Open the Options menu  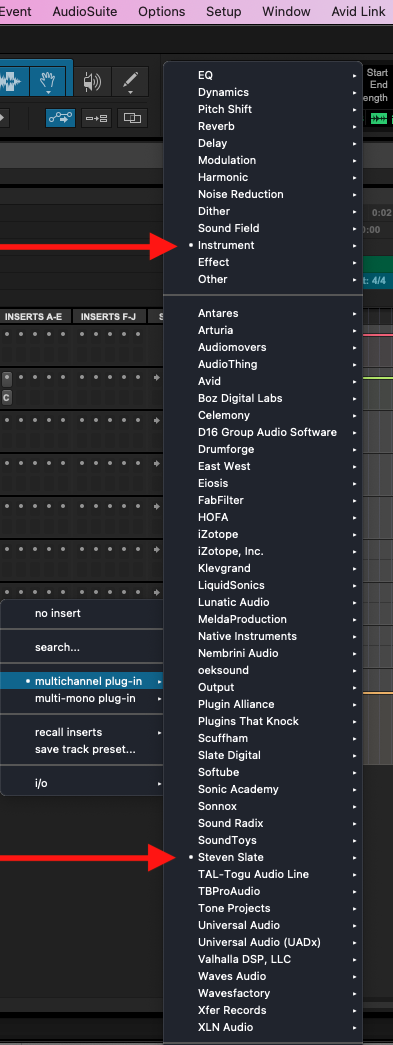pyautogui.click(x=162, y=11)
